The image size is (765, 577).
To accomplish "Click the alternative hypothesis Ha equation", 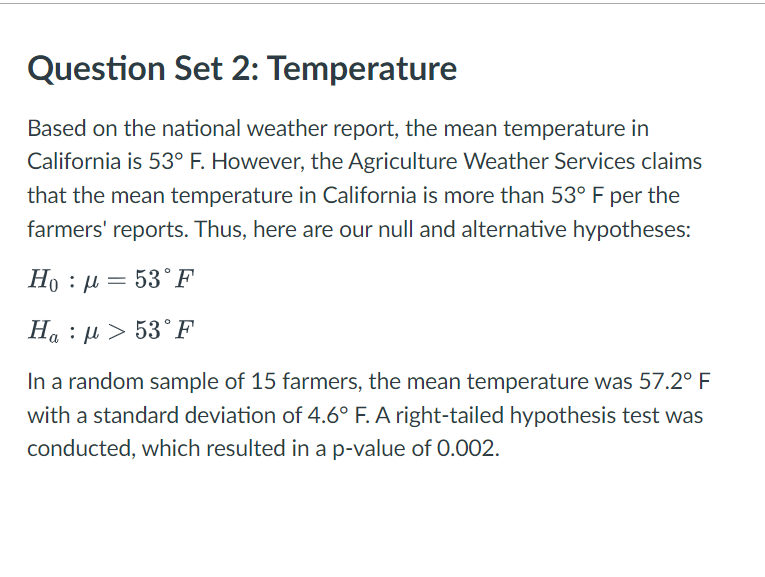I will [111, 331].
